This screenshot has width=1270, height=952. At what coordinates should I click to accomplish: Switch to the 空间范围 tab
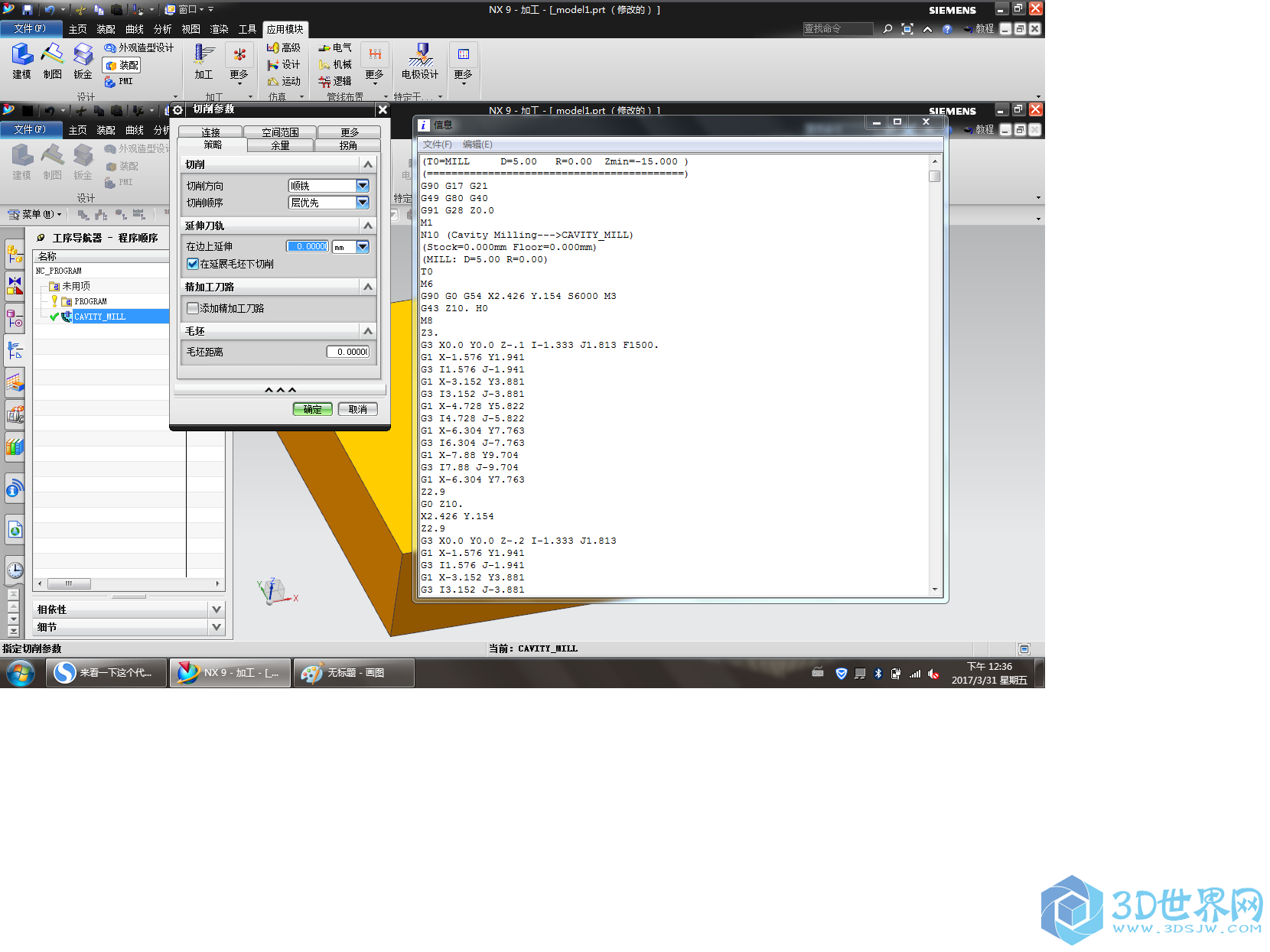coord(280,132)
